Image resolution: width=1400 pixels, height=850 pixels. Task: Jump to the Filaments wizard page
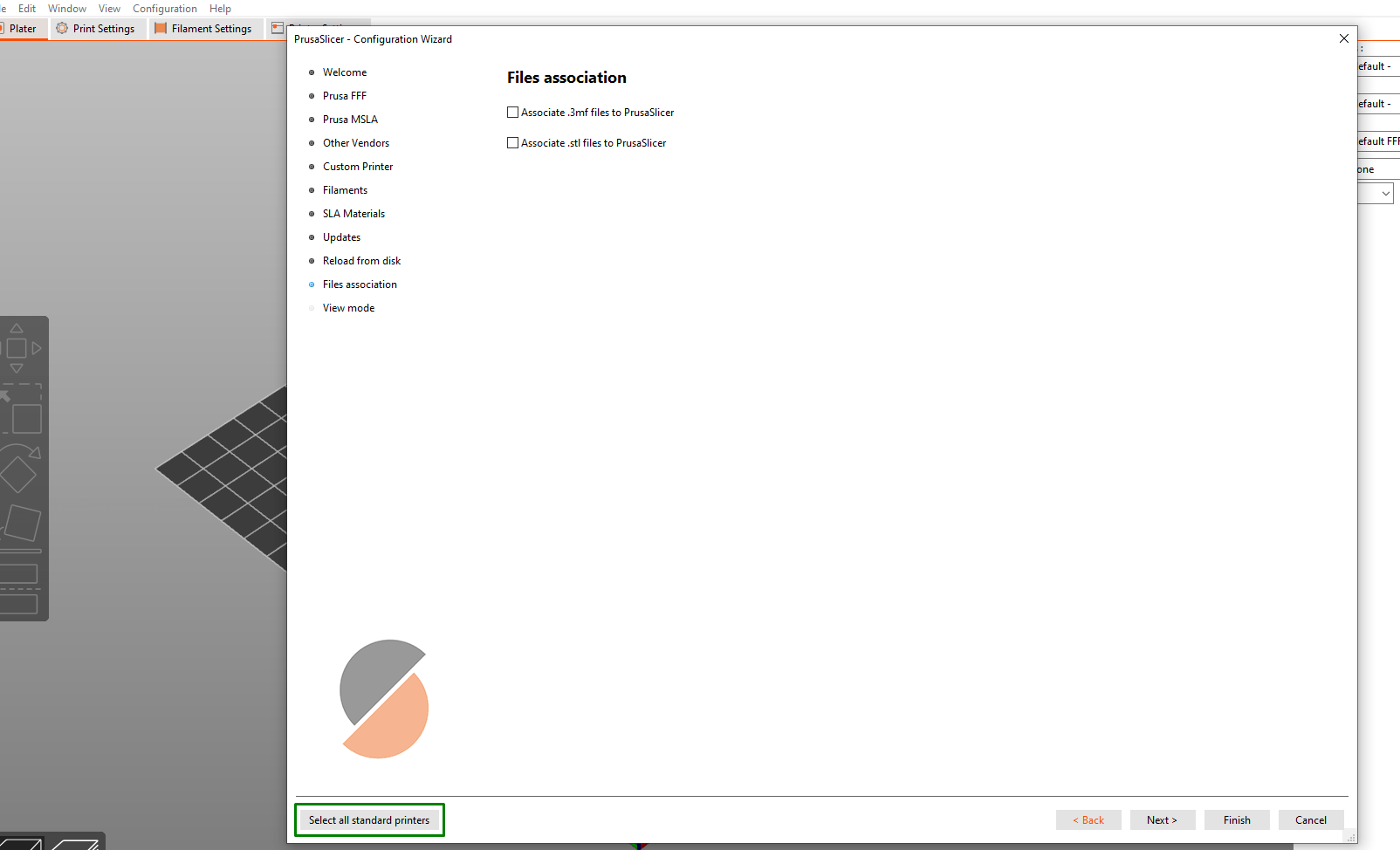pos(345,190)
